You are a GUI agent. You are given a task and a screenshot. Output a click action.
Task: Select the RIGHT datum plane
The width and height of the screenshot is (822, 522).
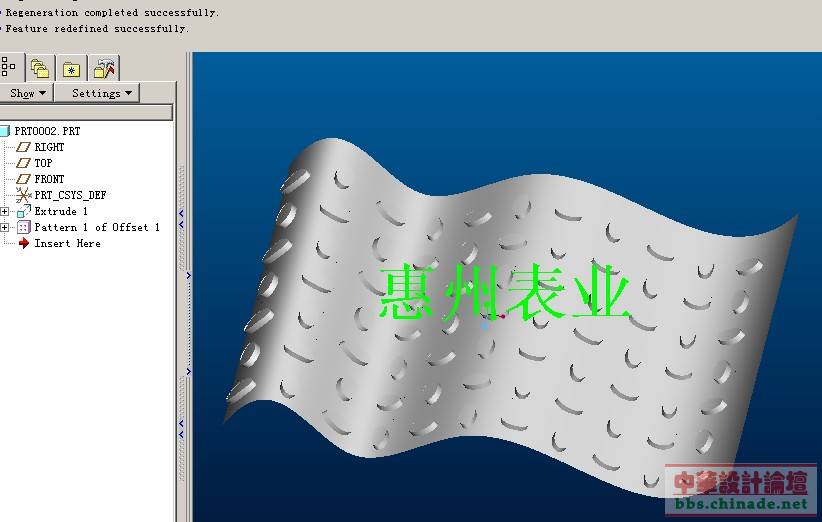49,147
